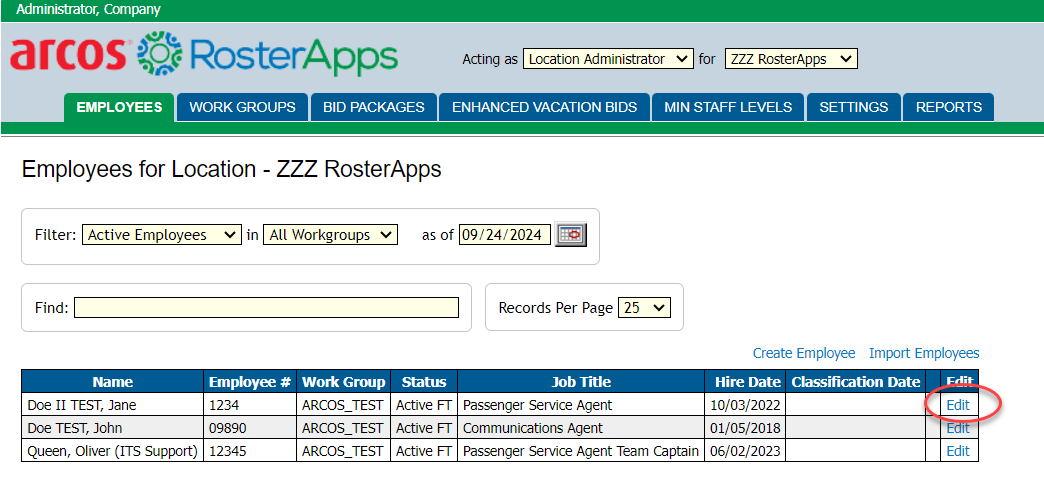Open the Bid Packages tab

click(374, 108)
